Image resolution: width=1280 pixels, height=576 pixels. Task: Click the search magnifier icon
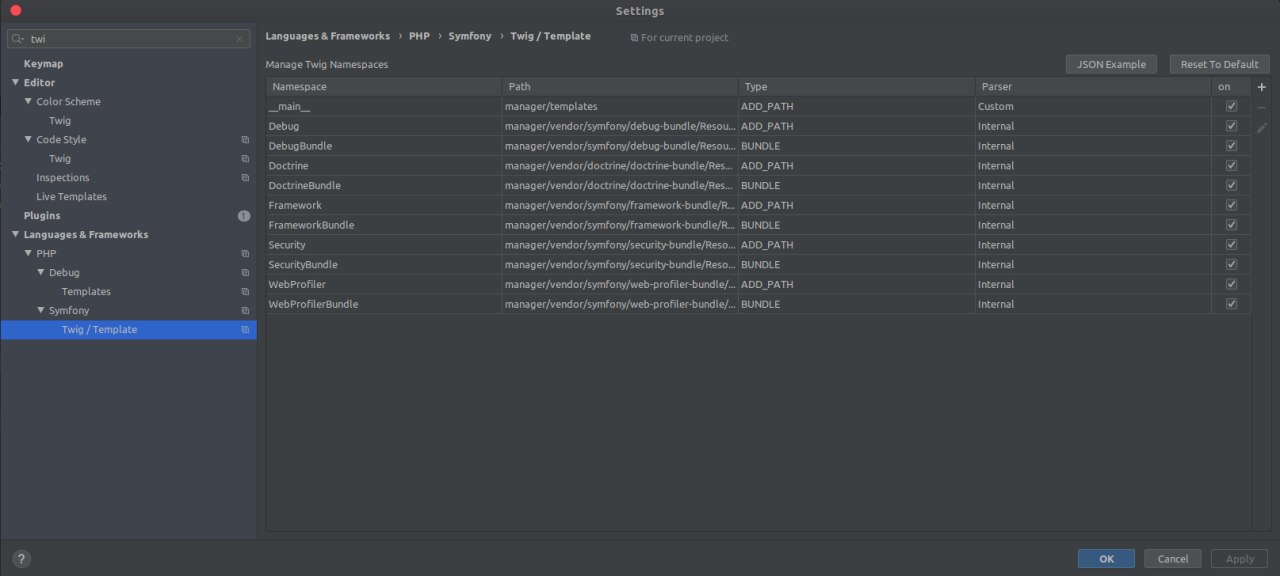click(18, 39)
